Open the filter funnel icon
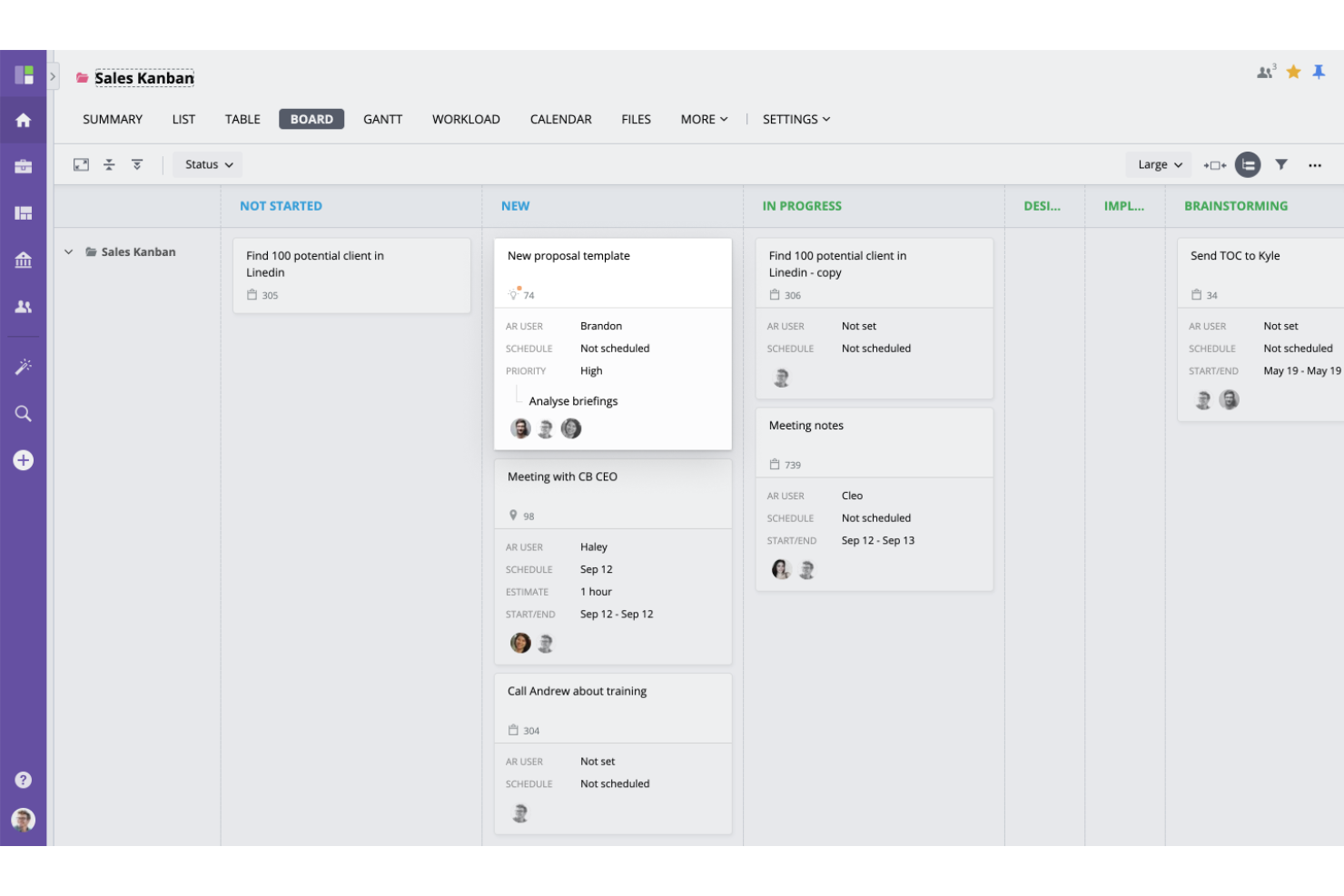The width and height of the screenshot is (1344, 896). (x=1281, y=165)
